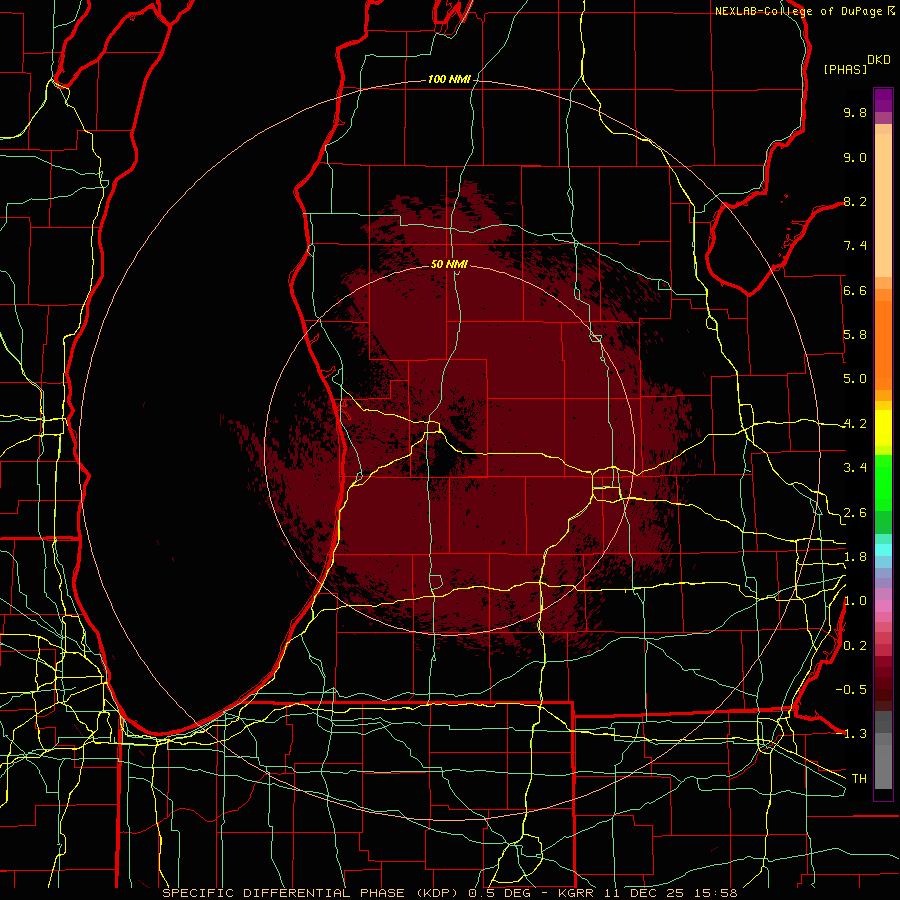The image size is (900, 900).
Task: Click the 2.6 scale value
Action: coord(855,513)
